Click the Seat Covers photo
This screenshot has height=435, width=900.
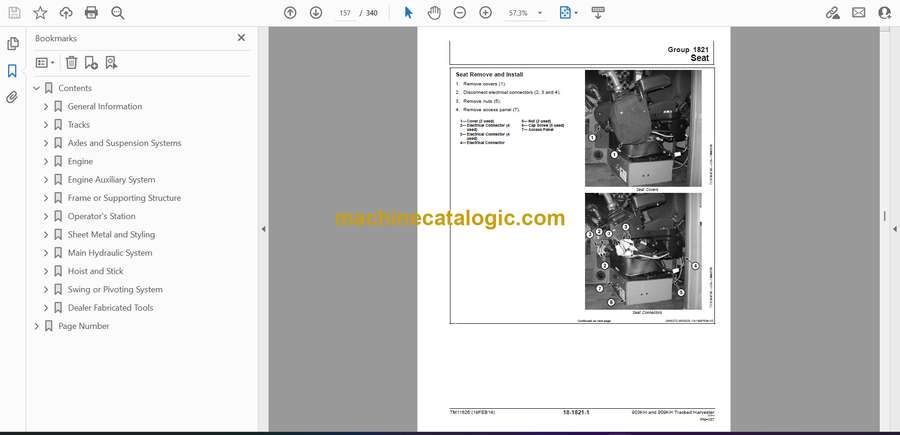pyautogui.click(x=643, y=129)
